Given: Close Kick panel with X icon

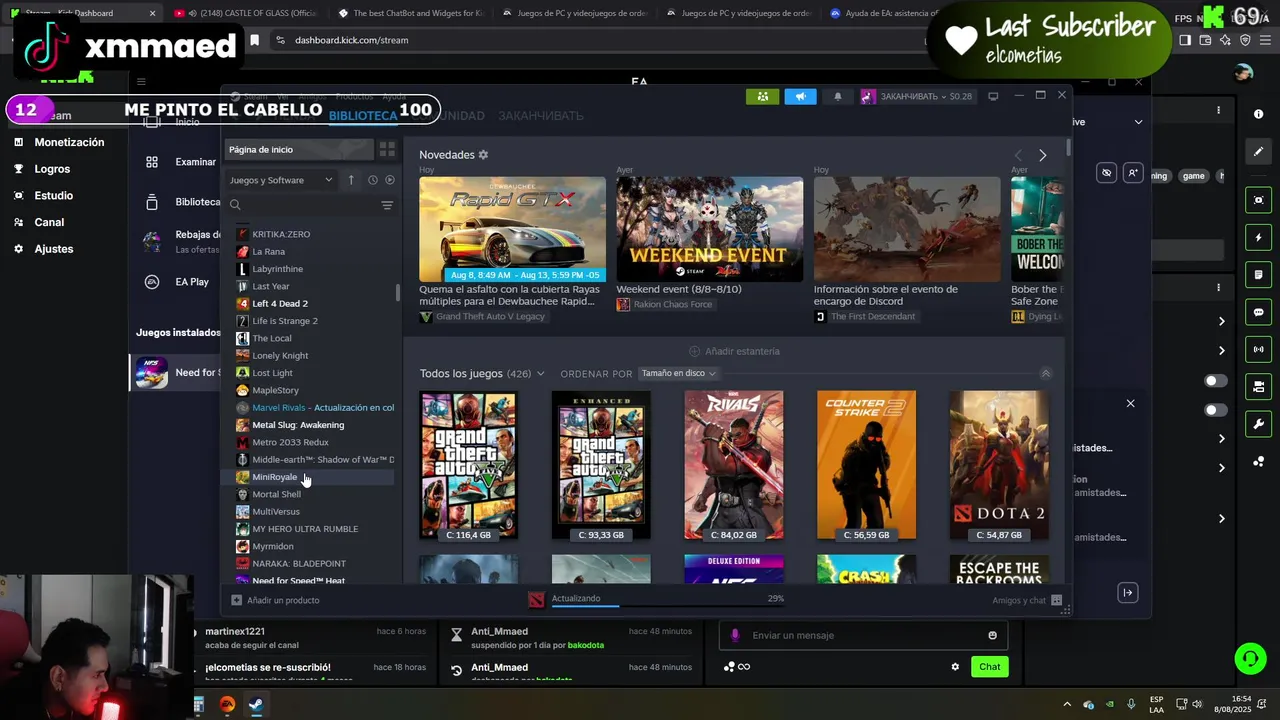Looking at the screenshot, I should tap(1130, 403).
